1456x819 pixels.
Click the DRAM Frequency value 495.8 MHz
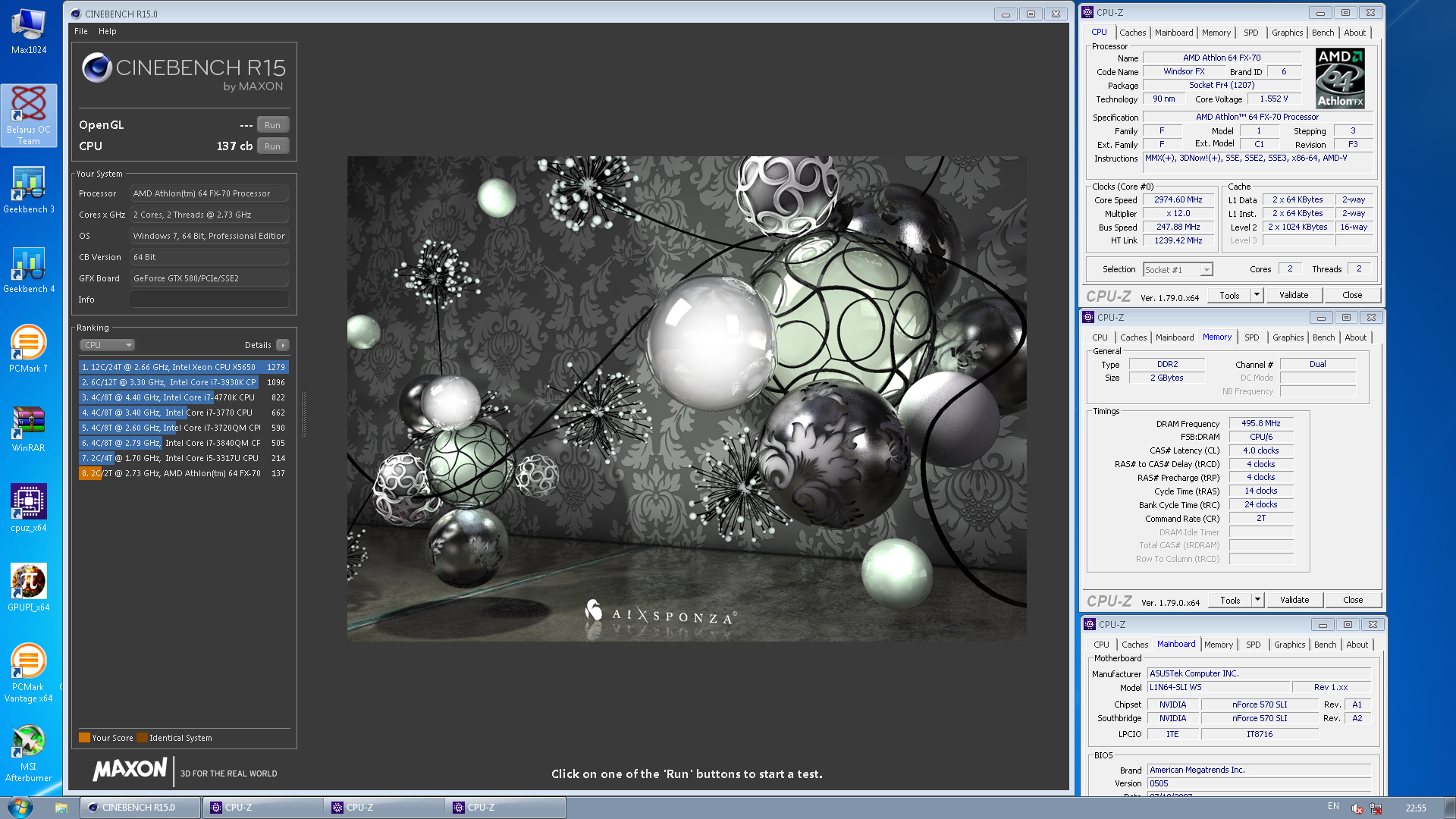(1260, 424)
